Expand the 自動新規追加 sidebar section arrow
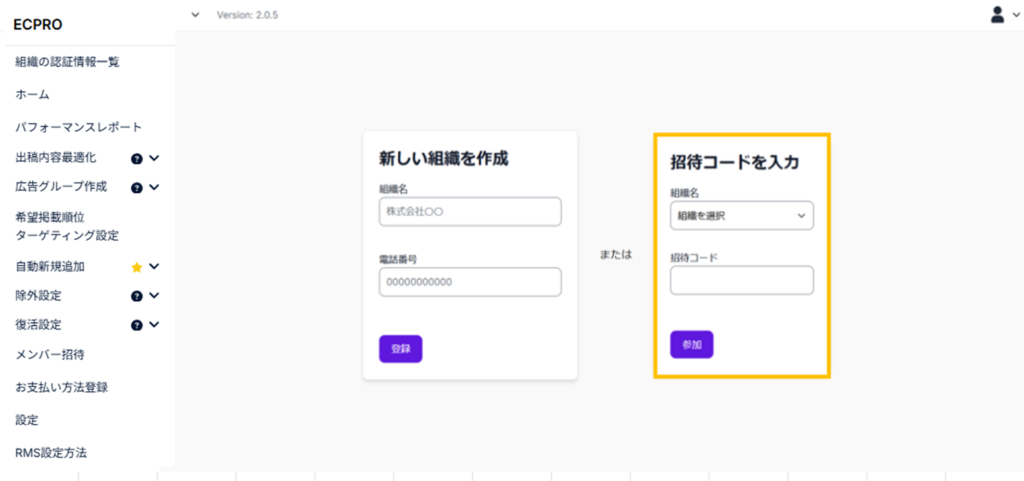This screenshot has height=481, width=1024. [155, 267]
